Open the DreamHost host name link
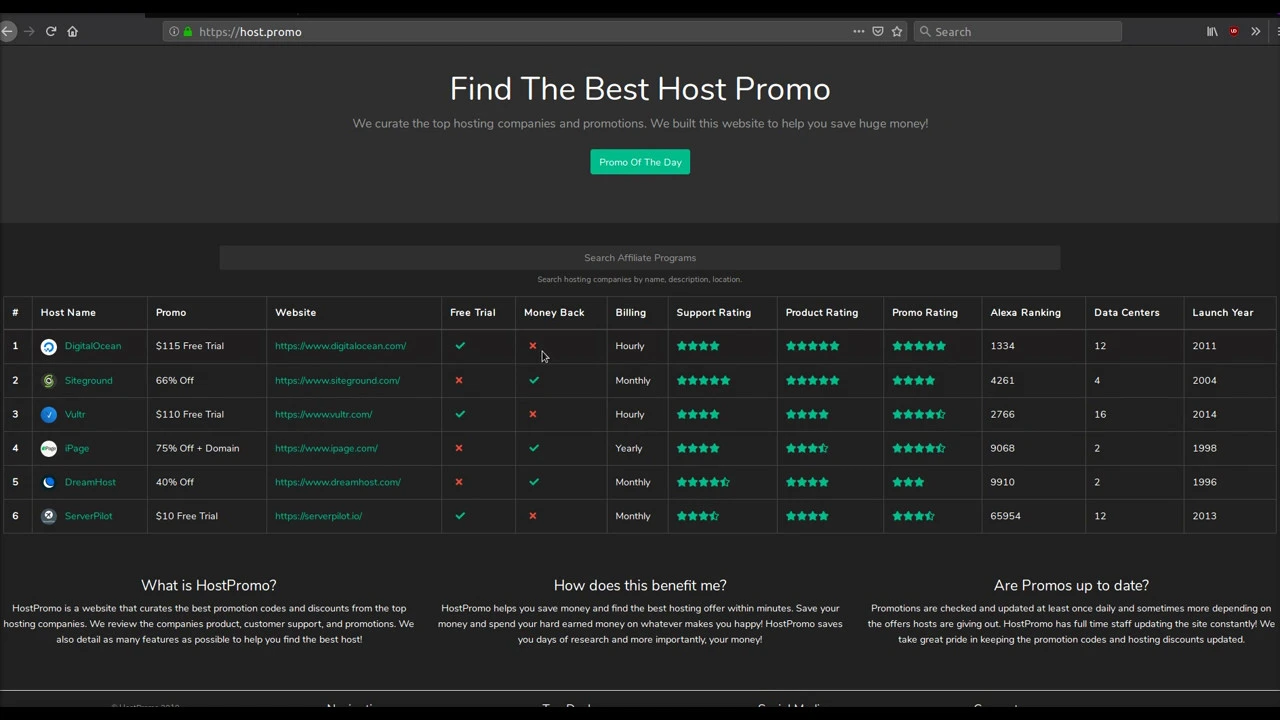The height and width of the screenshot is (720, 1280). pyautogui.click(x=90, y=482)
